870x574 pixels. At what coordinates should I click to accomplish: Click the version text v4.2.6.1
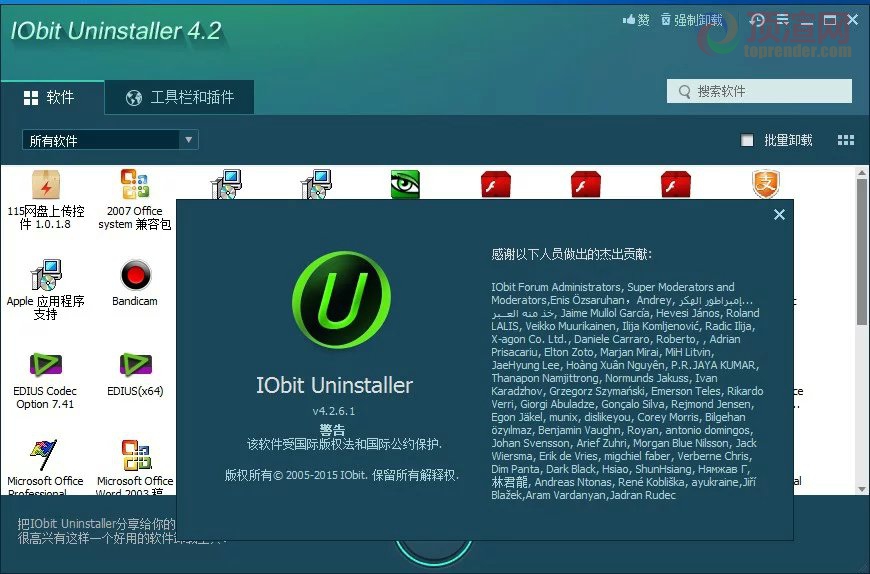click(333, 411)
